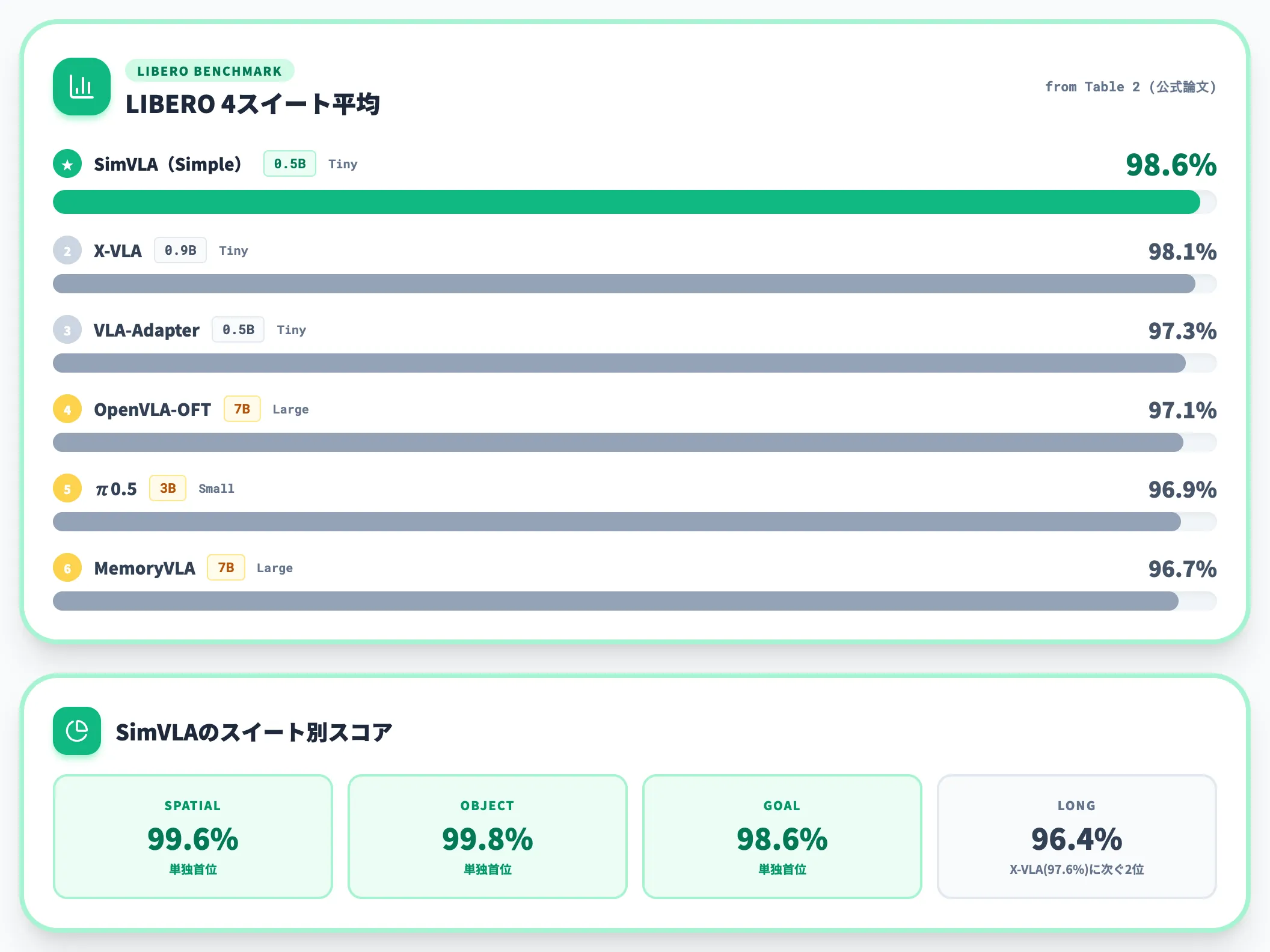Click the 0.5B size tag for VLA-Adapter
The image size is (1270, 952).
point(238,329)
